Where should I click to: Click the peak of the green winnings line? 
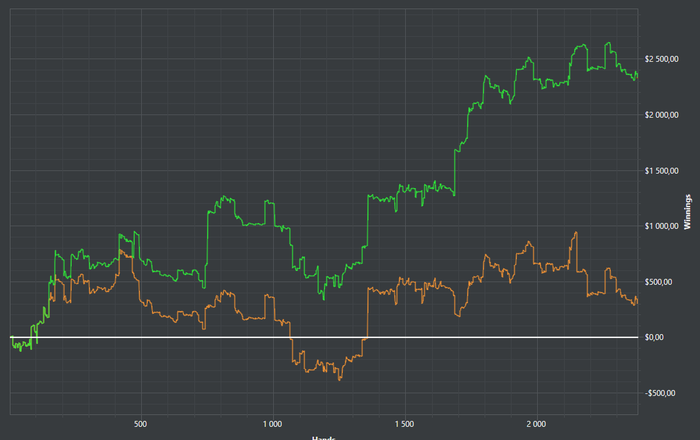(x=608, y=43)
